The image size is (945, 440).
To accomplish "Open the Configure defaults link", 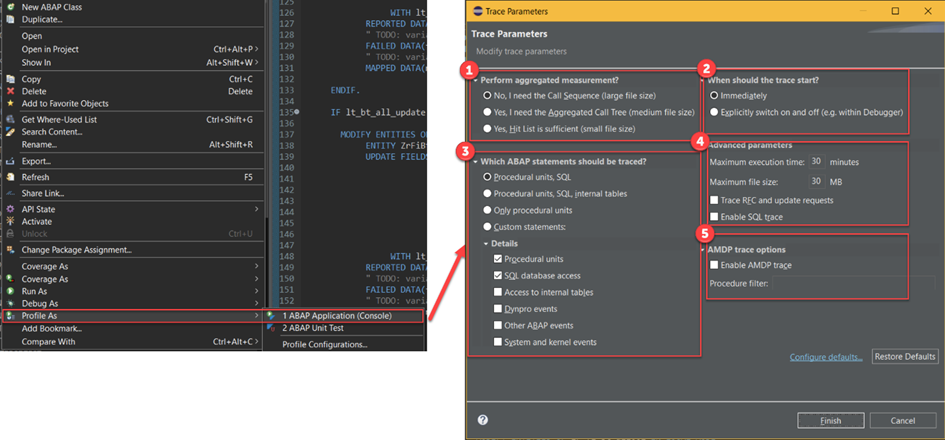I will [x=826, y=357].
